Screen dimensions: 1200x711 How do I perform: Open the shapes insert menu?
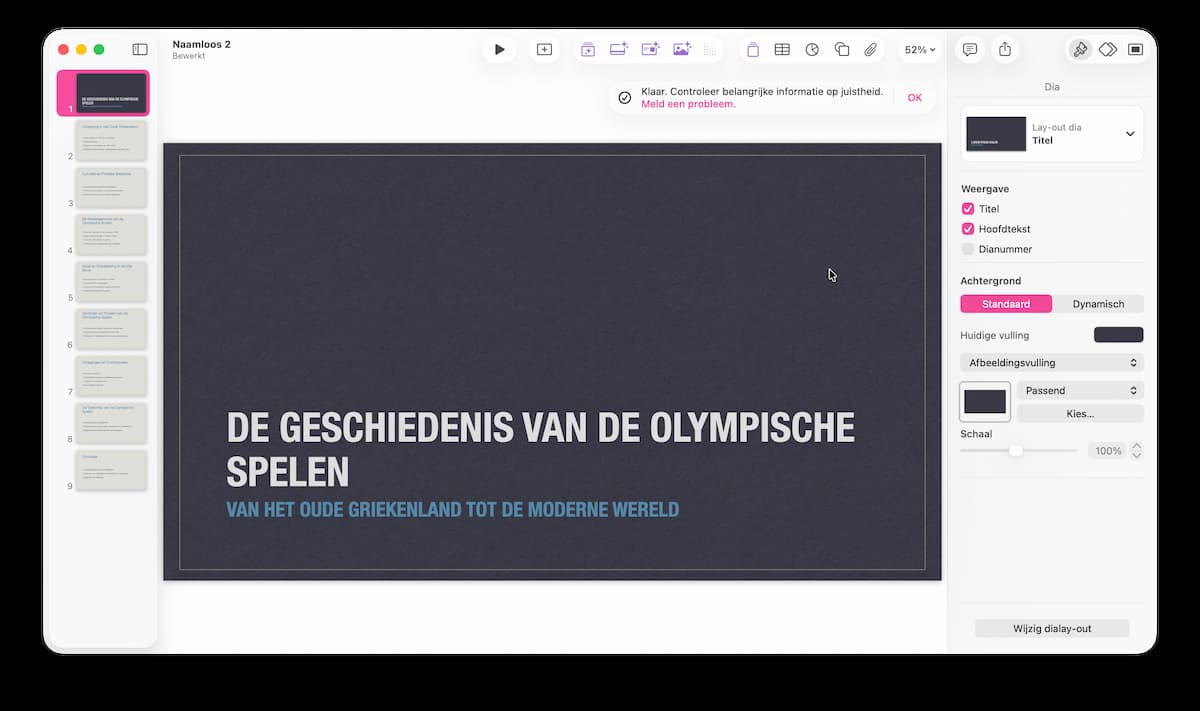pyautogui.click(x=842, y=49)
